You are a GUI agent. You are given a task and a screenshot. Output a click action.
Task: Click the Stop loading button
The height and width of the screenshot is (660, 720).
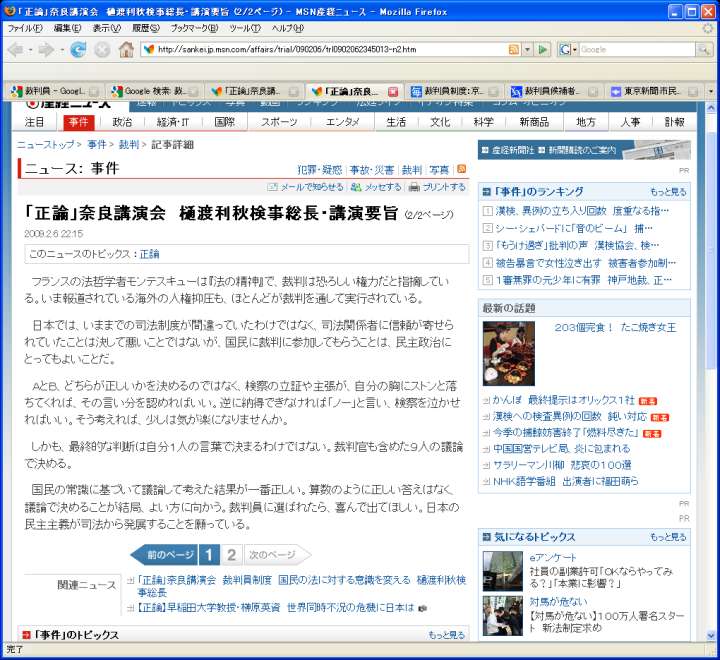point(102,49)
